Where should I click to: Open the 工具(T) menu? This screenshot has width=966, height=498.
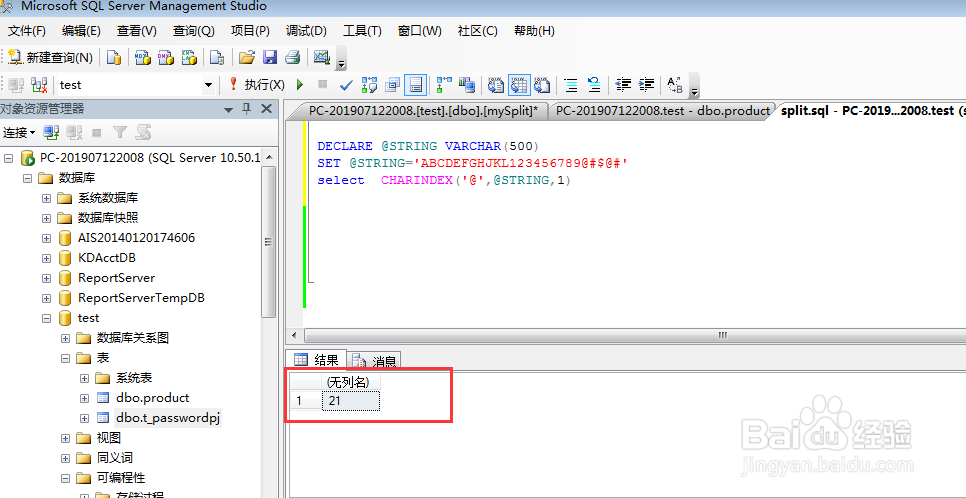pos(362,31)
